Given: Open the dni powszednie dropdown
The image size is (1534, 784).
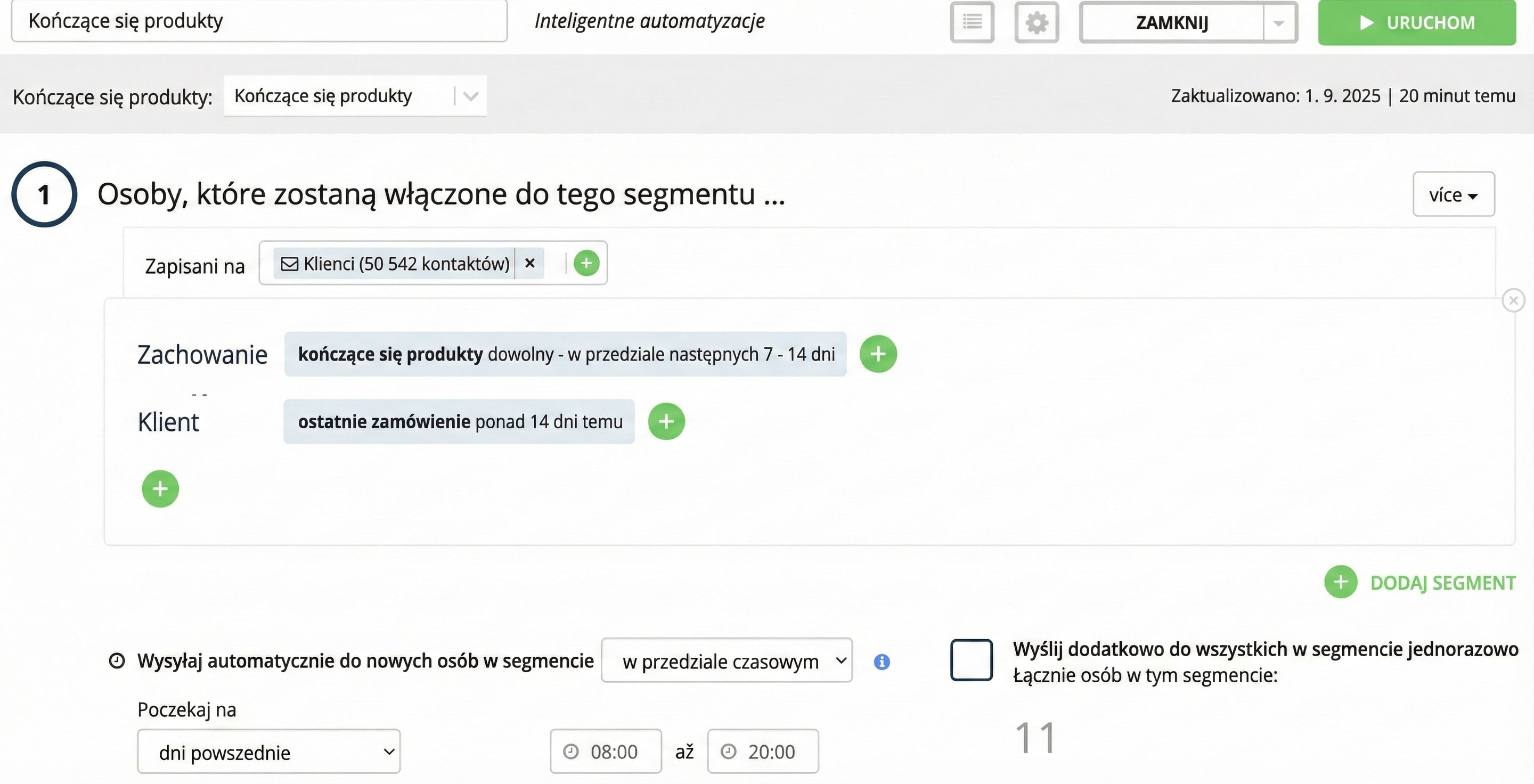Looking at the screenshot, I should click(268, 752).
